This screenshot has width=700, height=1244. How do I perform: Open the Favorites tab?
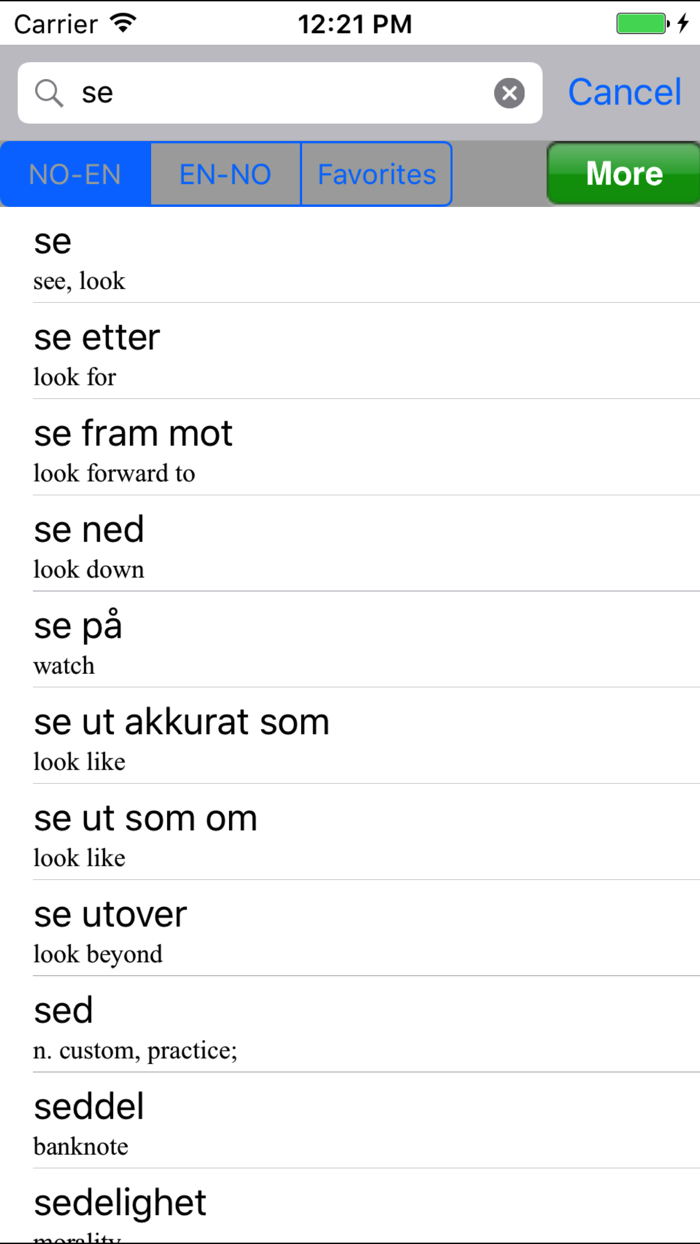376,173
